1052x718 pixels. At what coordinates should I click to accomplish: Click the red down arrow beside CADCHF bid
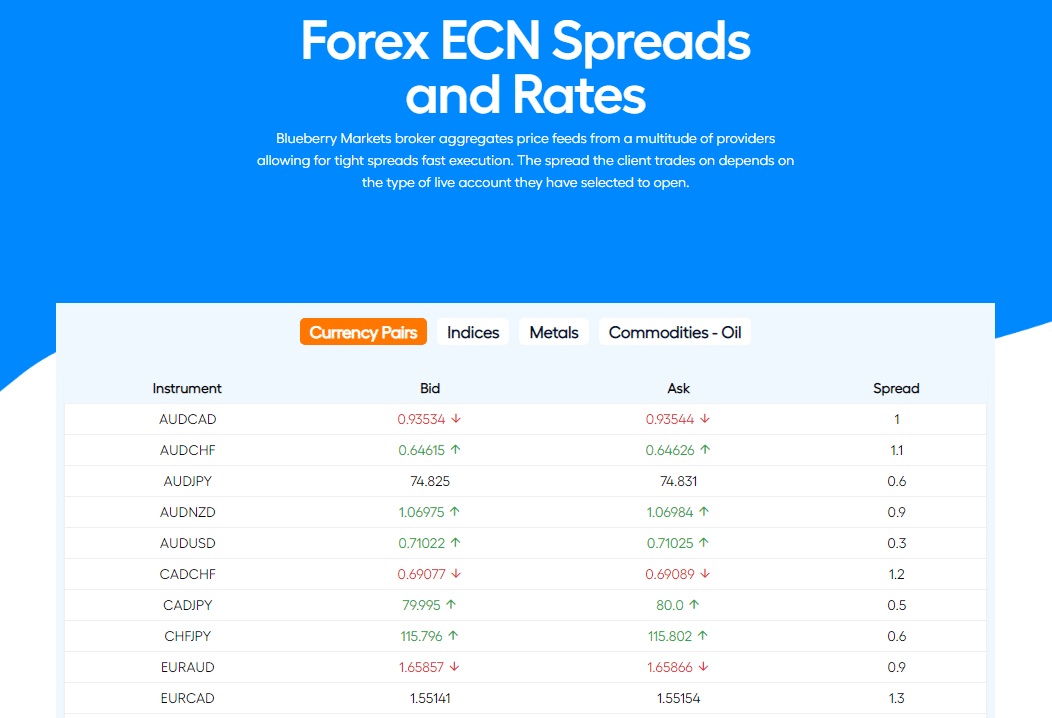[x=456, y=574]
